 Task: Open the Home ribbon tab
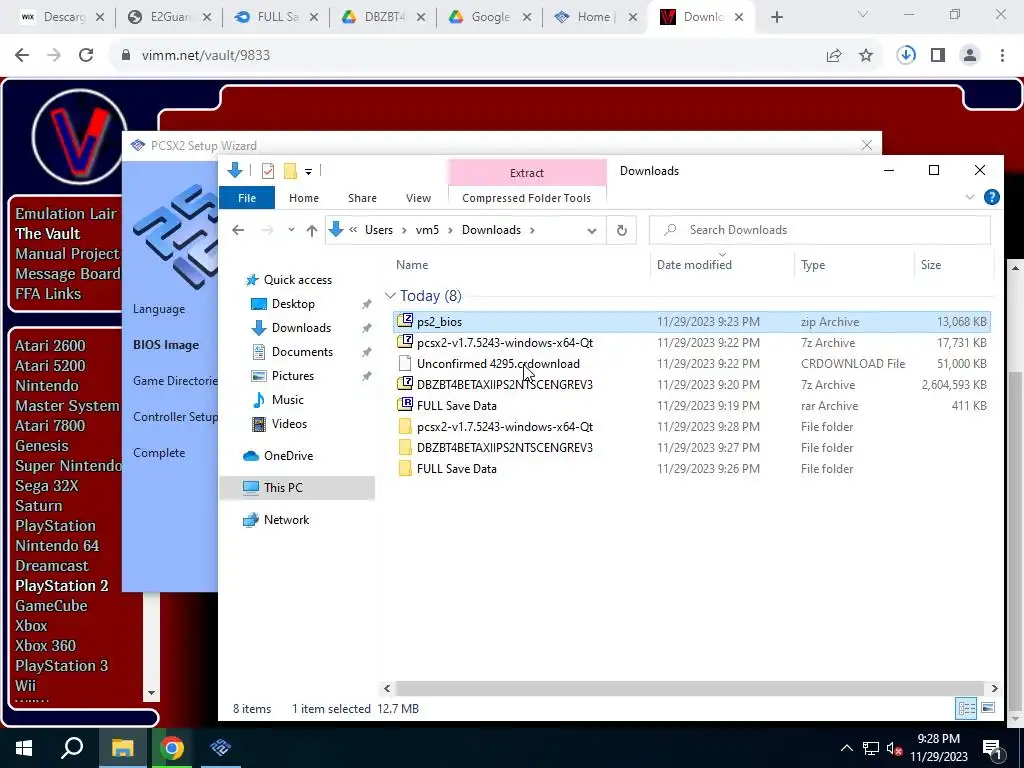tap(304, 198)
